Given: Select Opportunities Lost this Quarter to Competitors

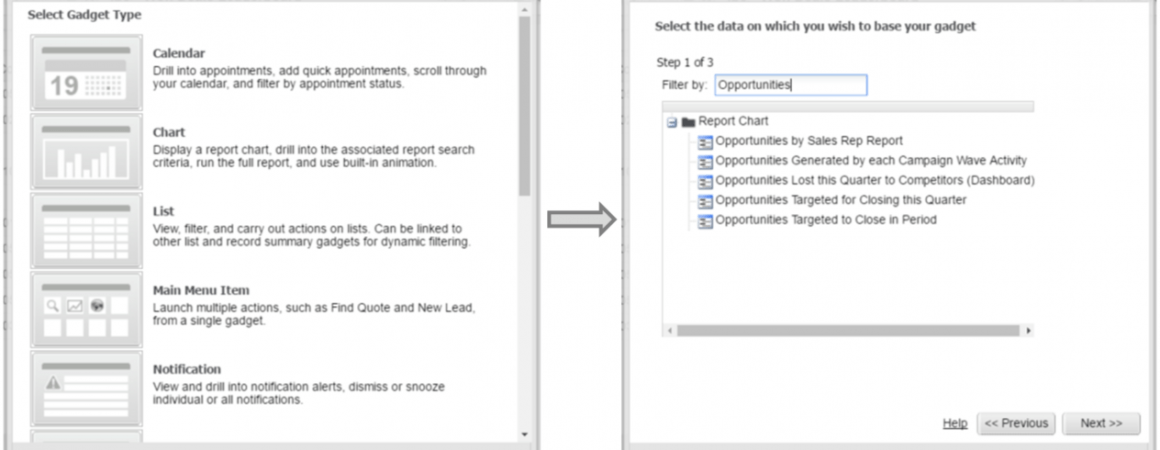Looking at the screenshot, I should pos(875,181).
